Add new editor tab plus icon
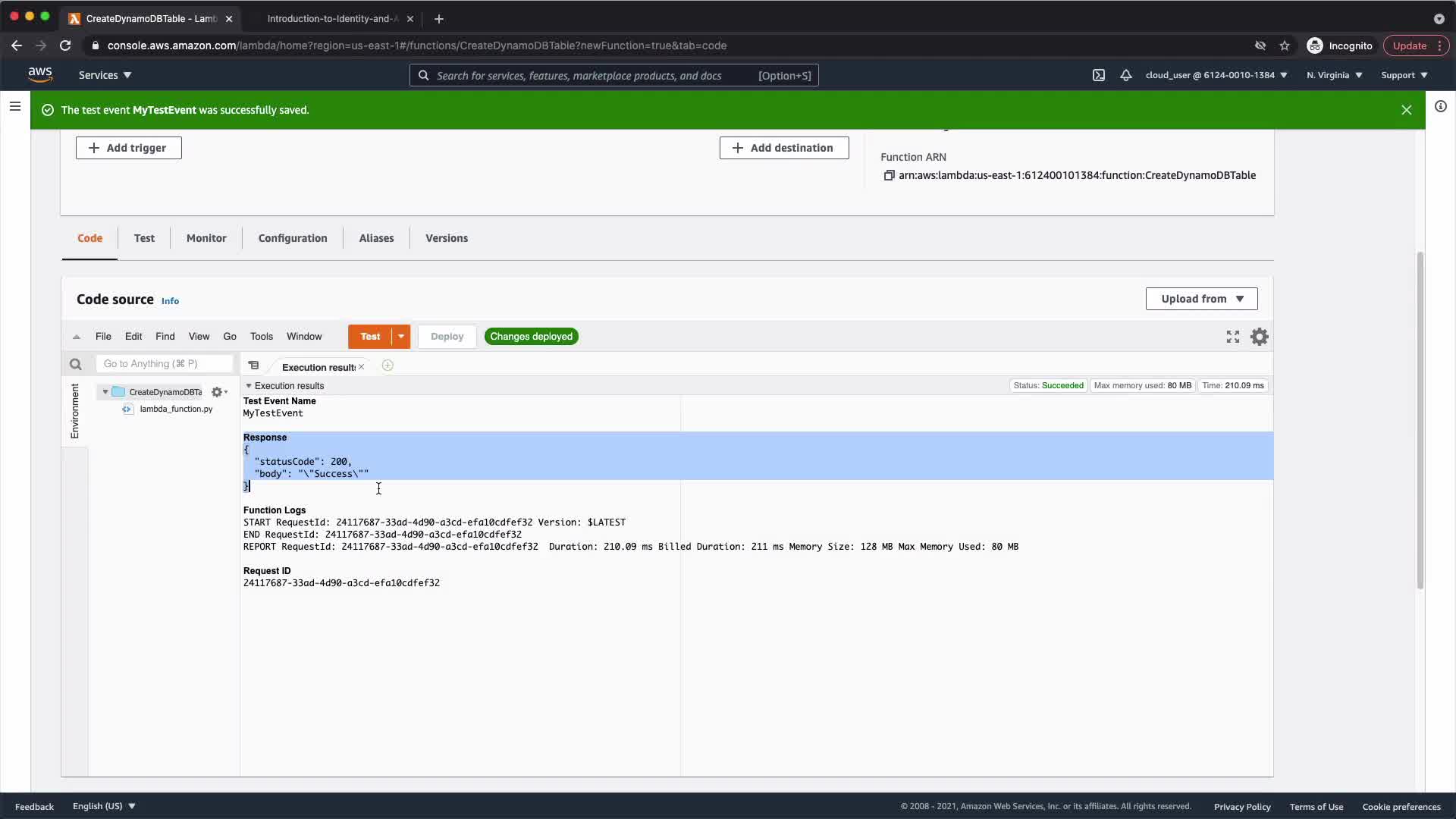Image resolution: width=1456 pixels, height=819 pixels. [x=388, y=366]
